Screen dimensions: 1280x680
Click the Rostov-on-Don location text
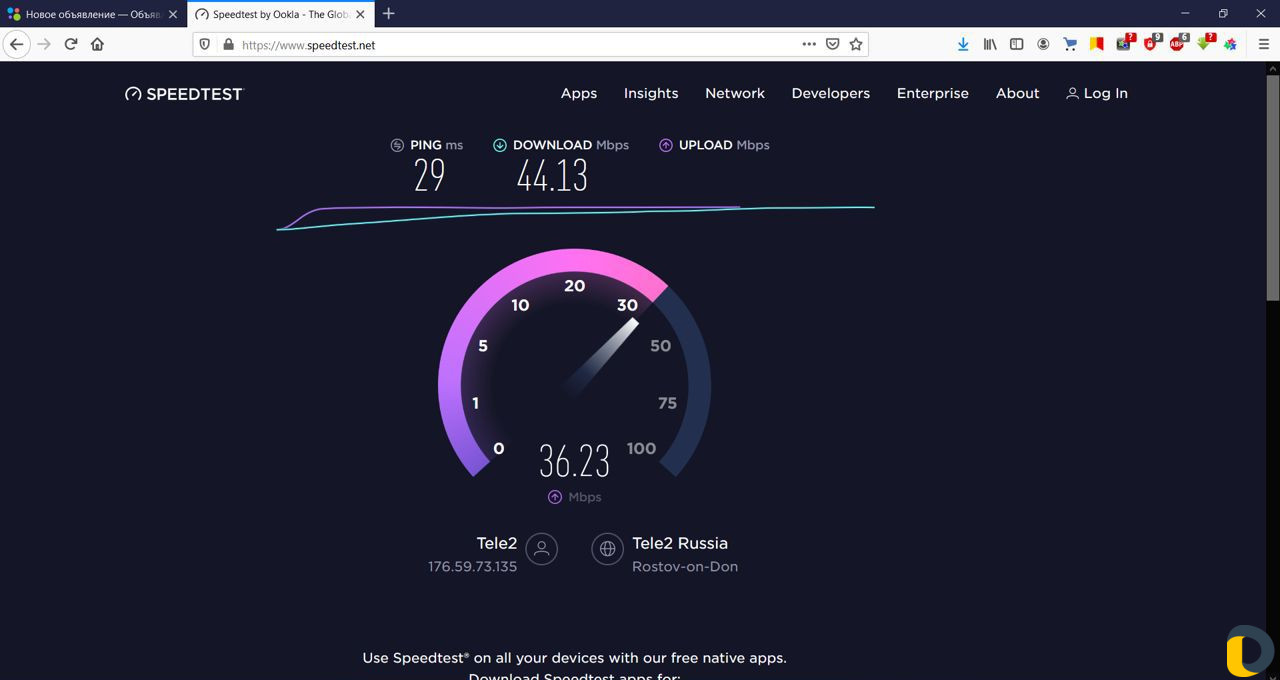point(685,567)
